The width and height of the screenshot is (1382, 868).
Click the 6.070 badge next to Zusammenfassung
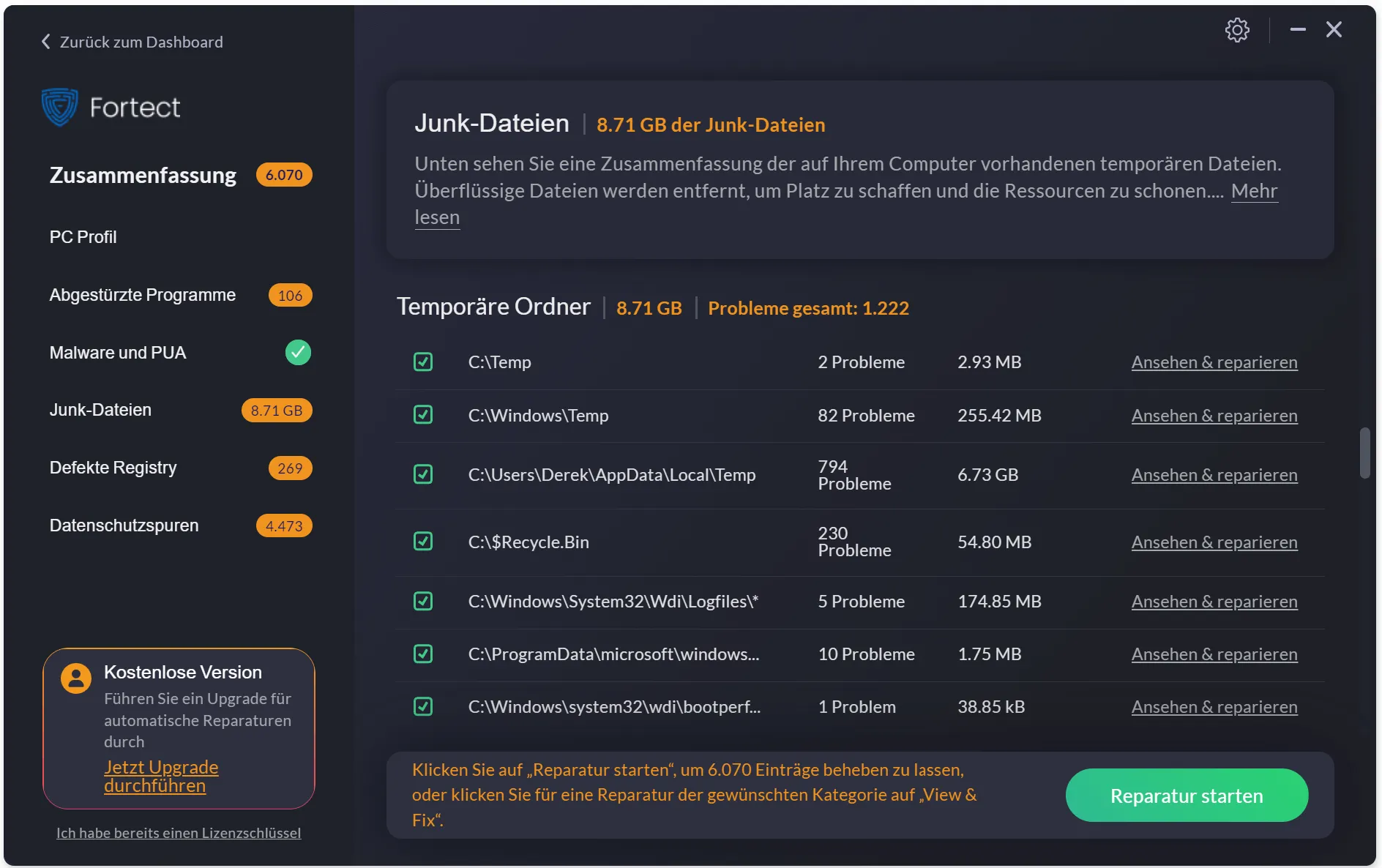click(284, 175)
